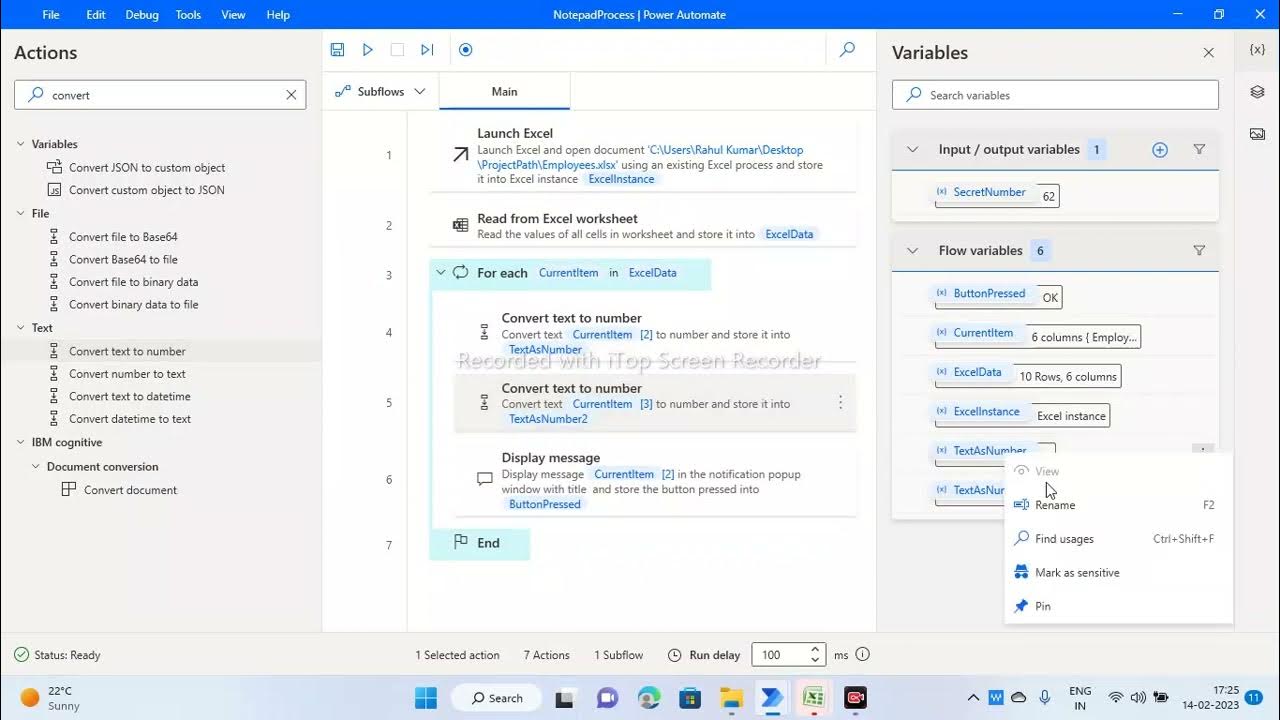The image size is (1280, 720).
Task: Open the Tools menu
Action: [188, 15]
